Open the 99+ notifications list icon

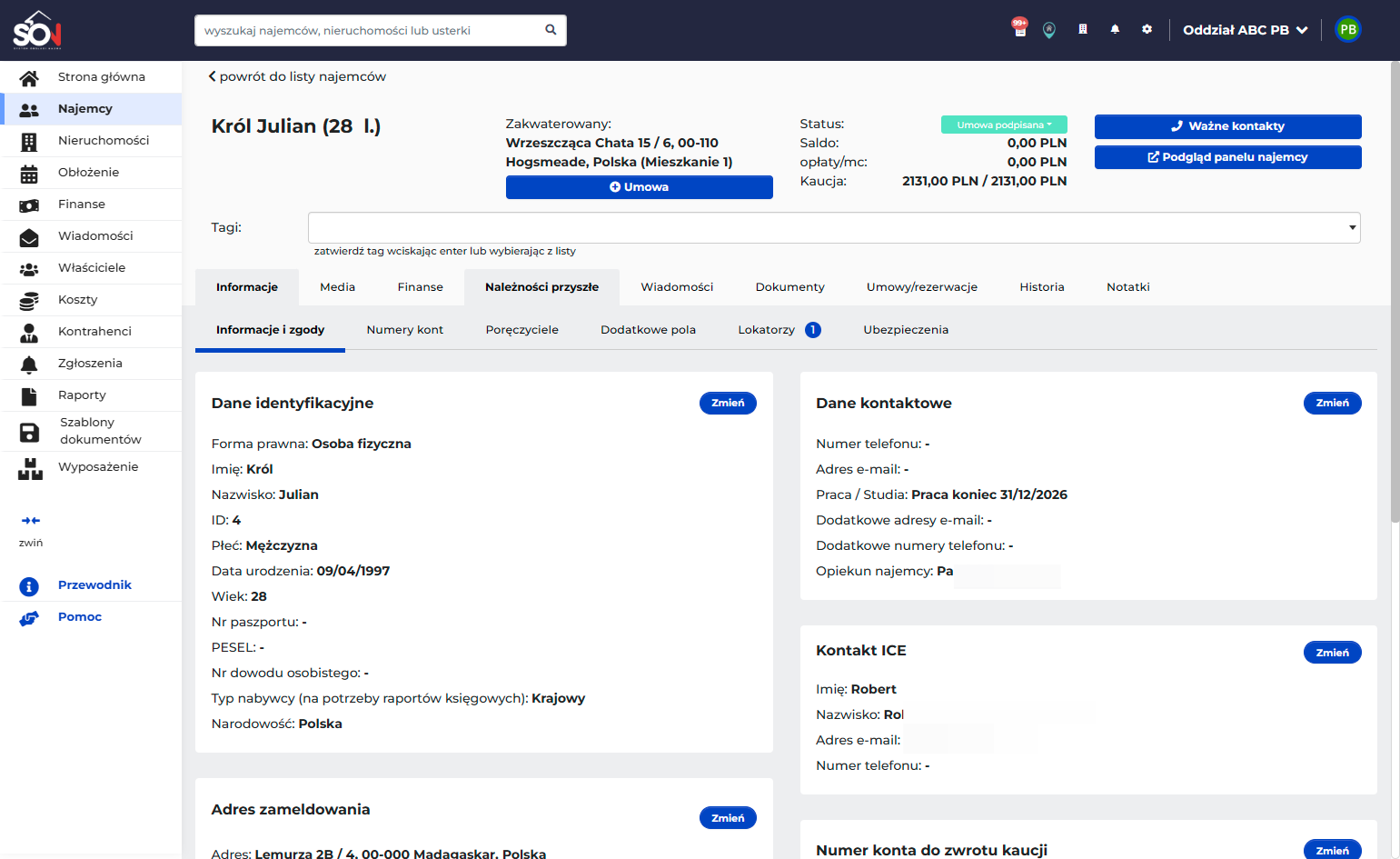(1019, 28)
